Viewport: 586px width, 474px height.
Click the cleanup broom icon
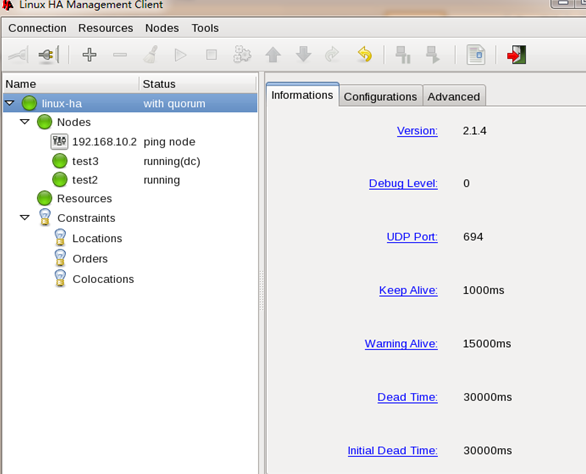151,55
